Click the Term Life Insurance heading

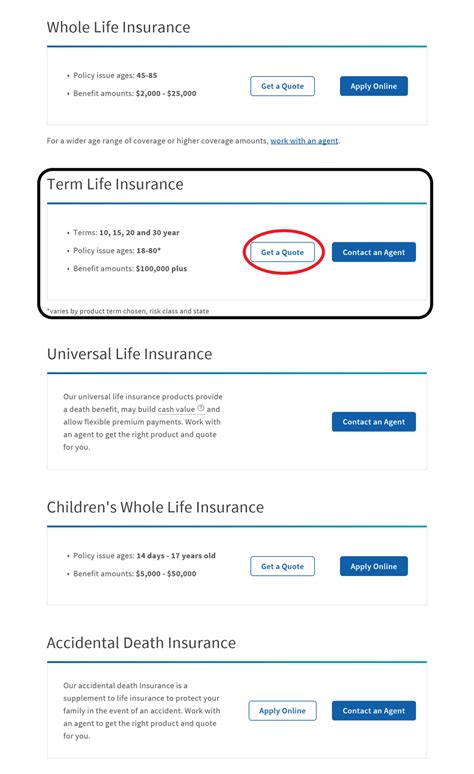click(x=115, y=184)
